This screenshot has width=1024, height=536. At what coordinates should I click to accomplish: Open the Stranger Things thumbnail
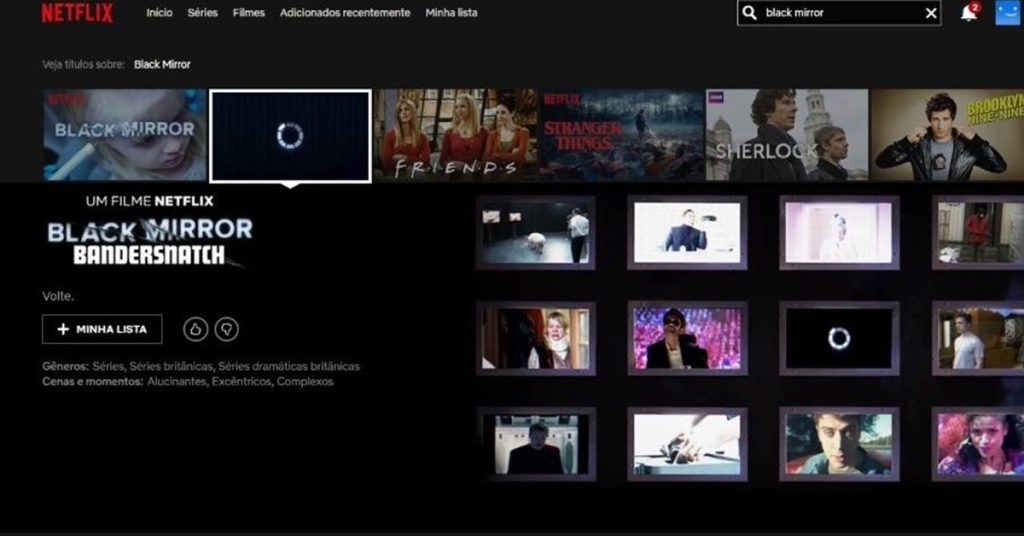coord(621,135)
